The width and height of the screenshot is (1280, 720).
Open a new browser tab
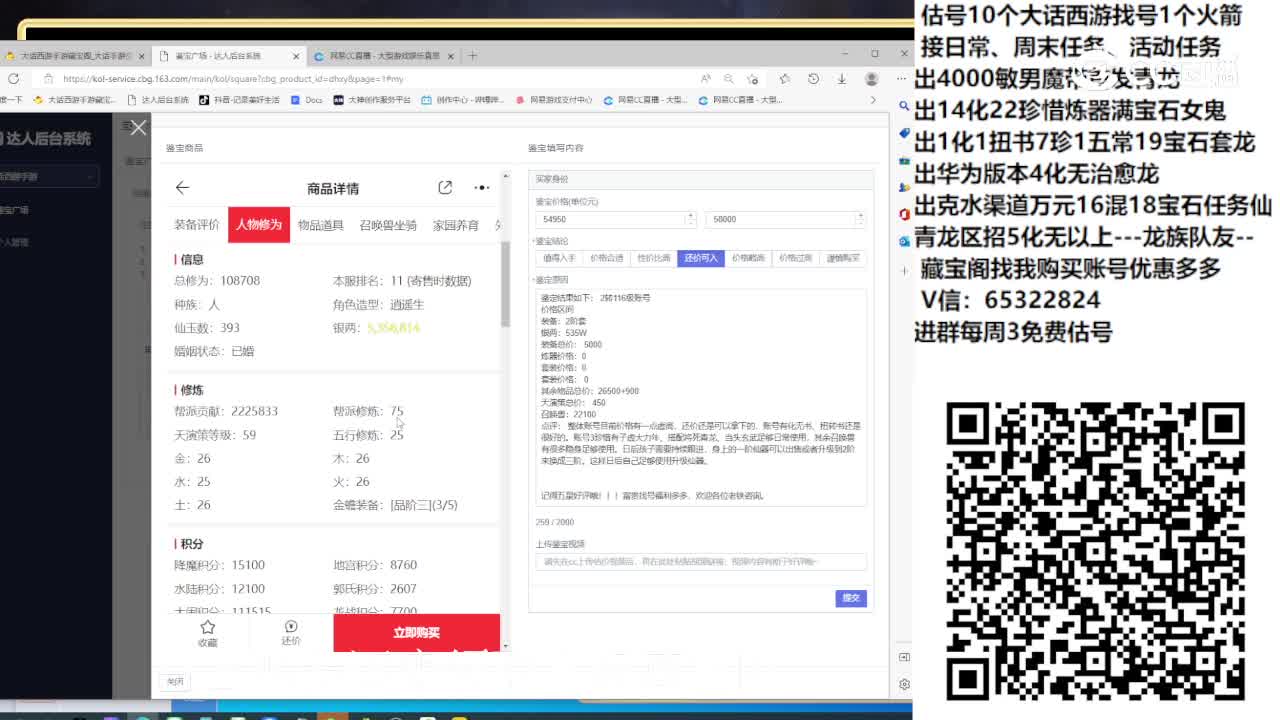[473, 56]
